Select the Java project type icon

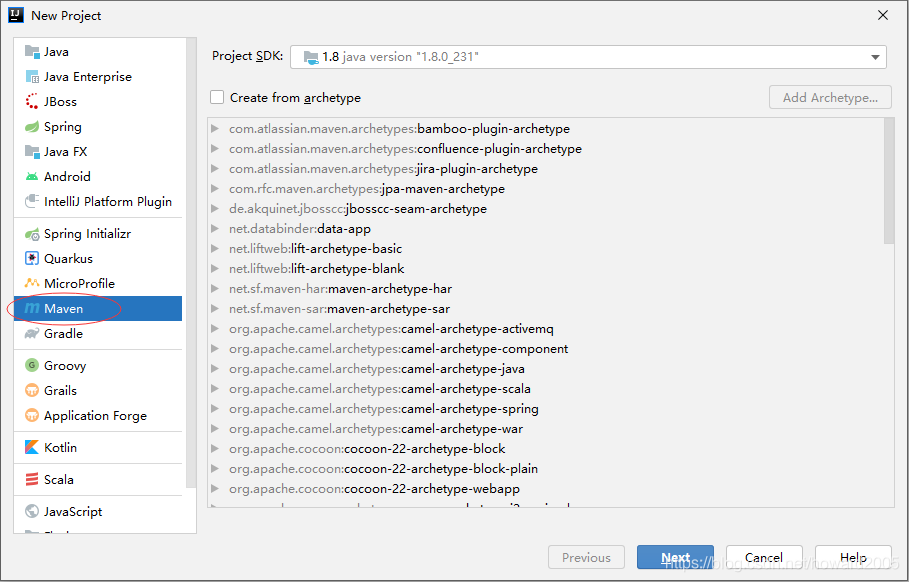click(x=32, y=52)
